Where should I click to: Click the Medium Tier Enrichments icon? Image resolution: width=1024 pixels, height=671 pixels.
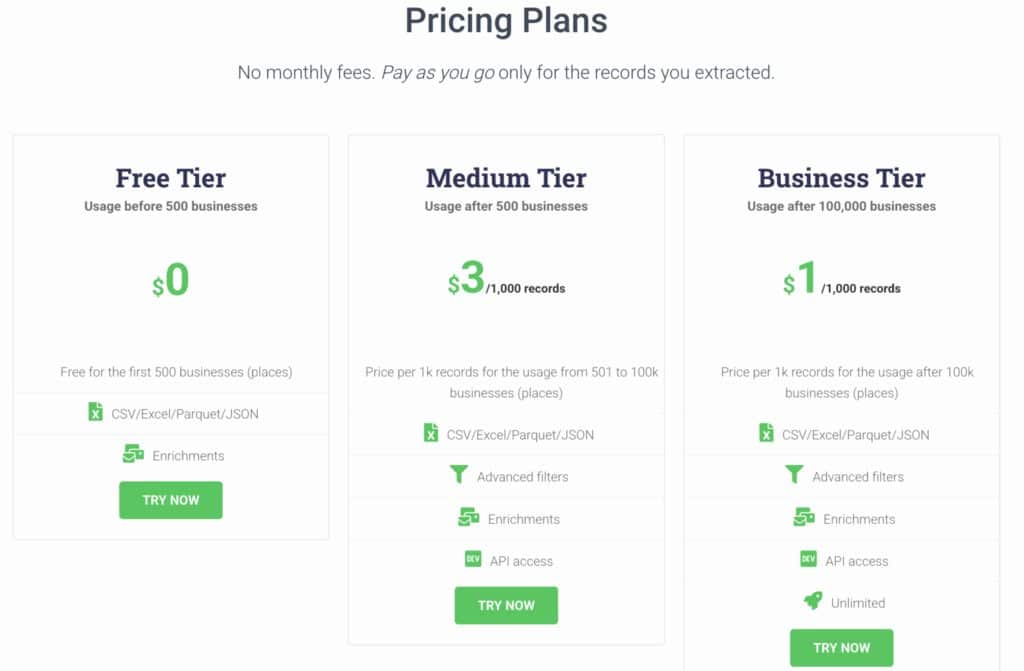click(x=468, y=518)
